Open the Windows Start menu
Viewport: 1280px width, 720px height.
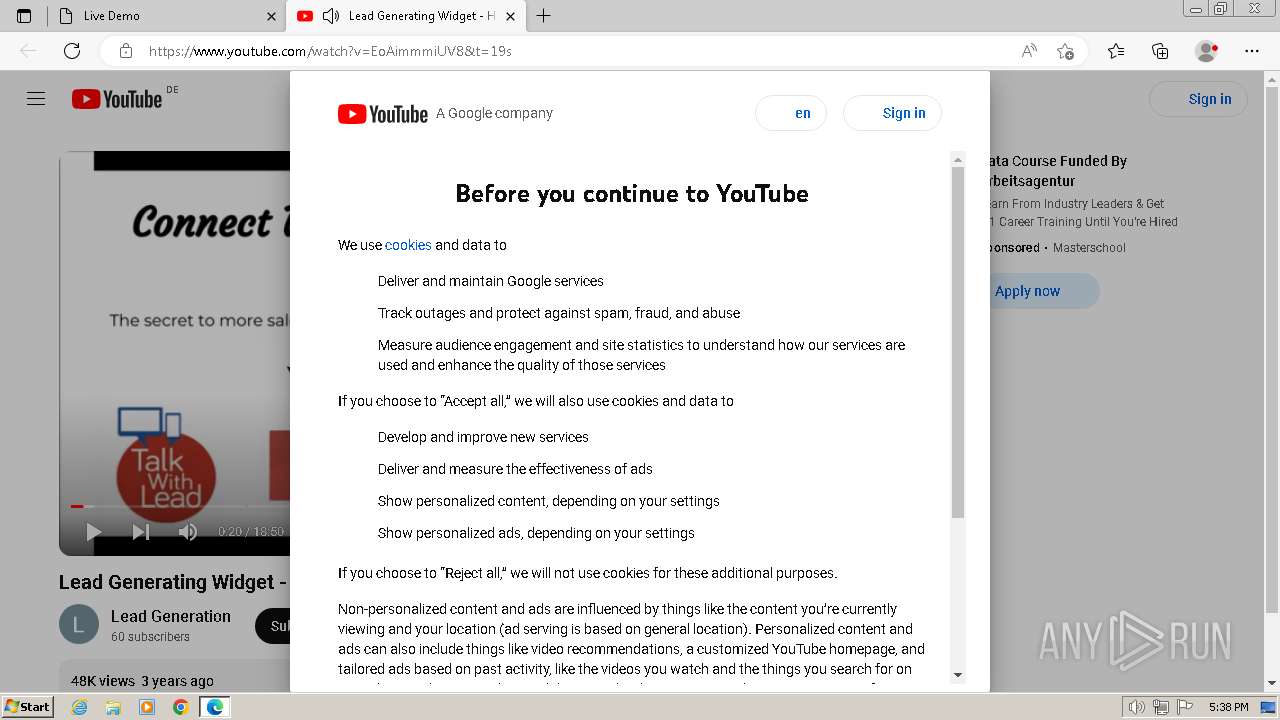coord(27,707)
